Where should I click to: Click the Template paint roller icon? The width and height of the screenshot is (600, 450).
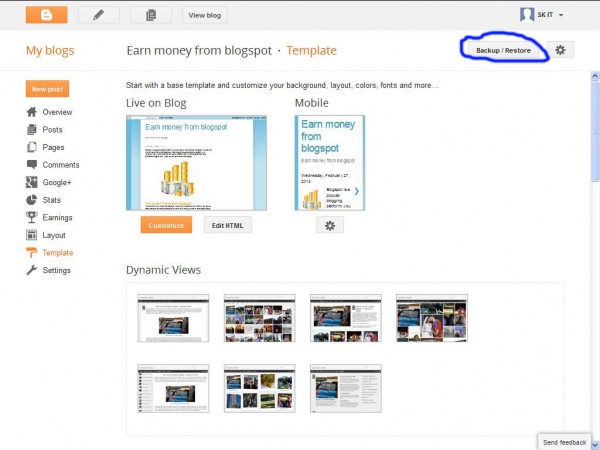point(31,253)
